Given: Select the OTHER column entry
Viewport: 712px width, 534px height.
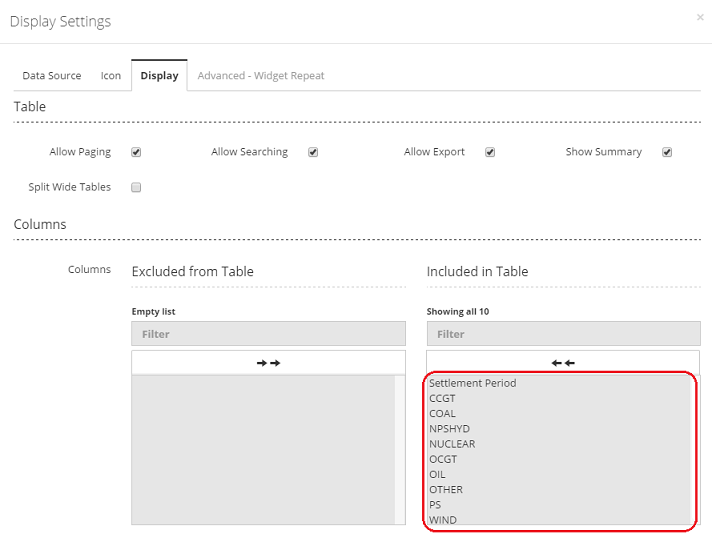Looking at the screenshot, I should (x=559, y=490).
